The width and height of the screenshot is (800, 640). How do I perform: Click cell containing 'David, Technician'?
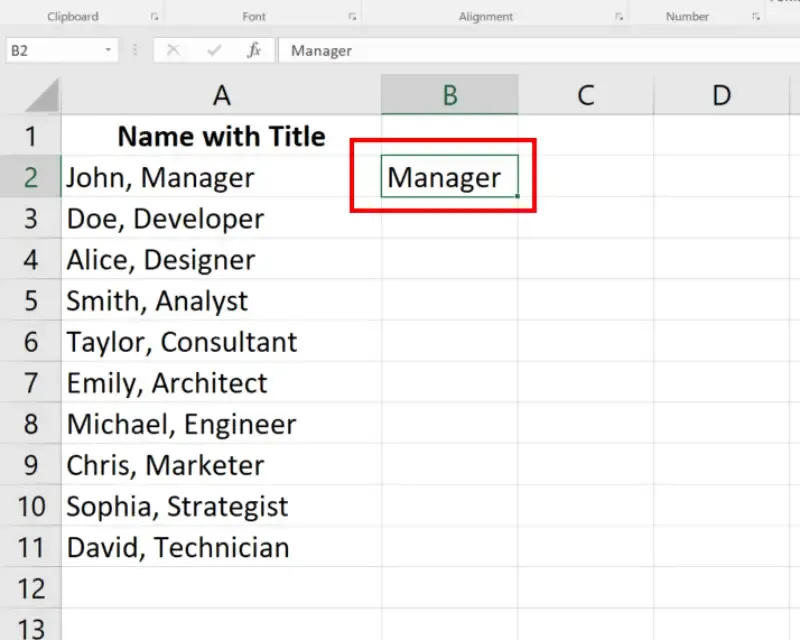point(178,547)
